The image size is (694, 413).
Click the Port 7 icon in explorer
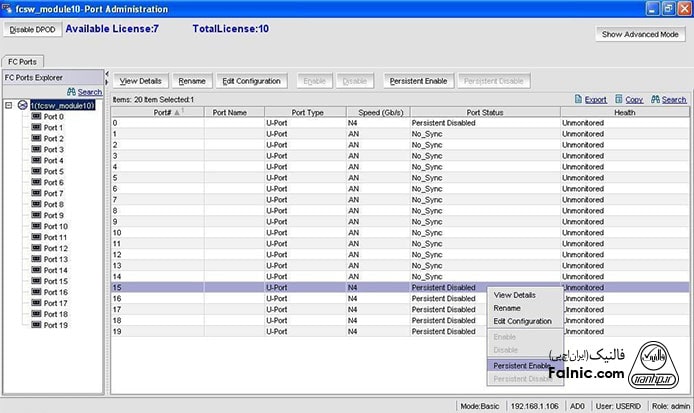pyautogui.click(x=36, y=193)
